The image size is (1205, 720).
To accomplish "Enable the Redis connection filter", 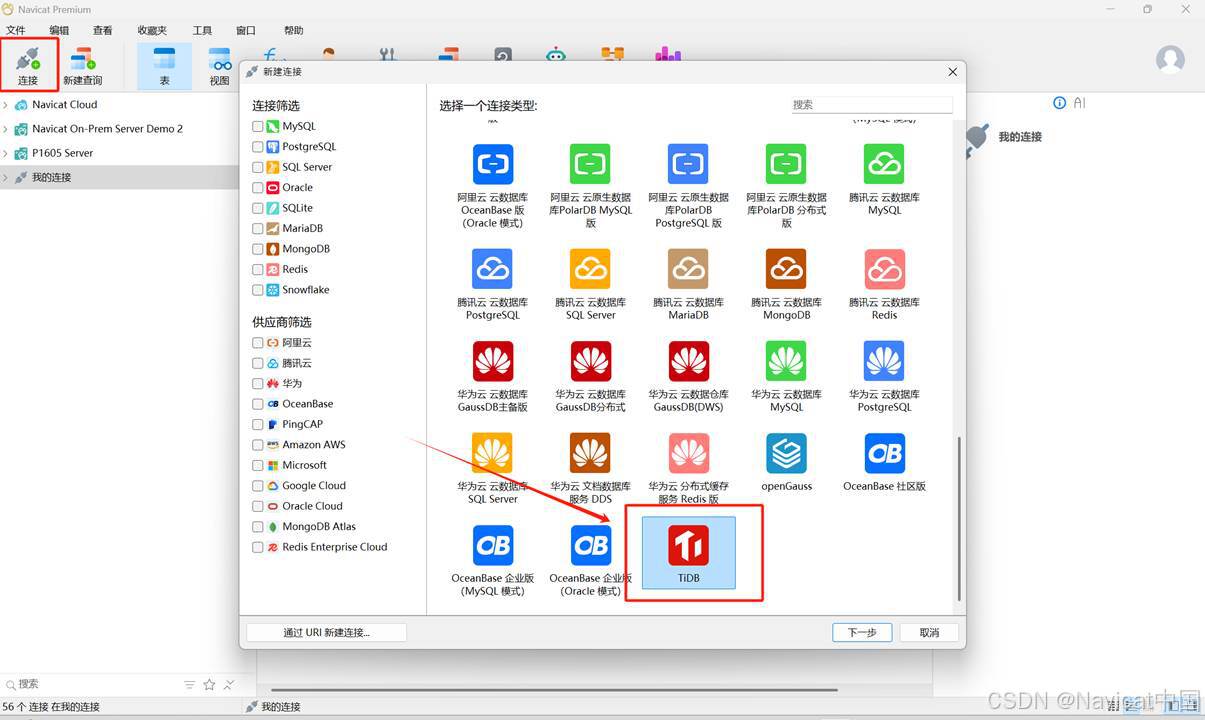I will pos(258,269).
